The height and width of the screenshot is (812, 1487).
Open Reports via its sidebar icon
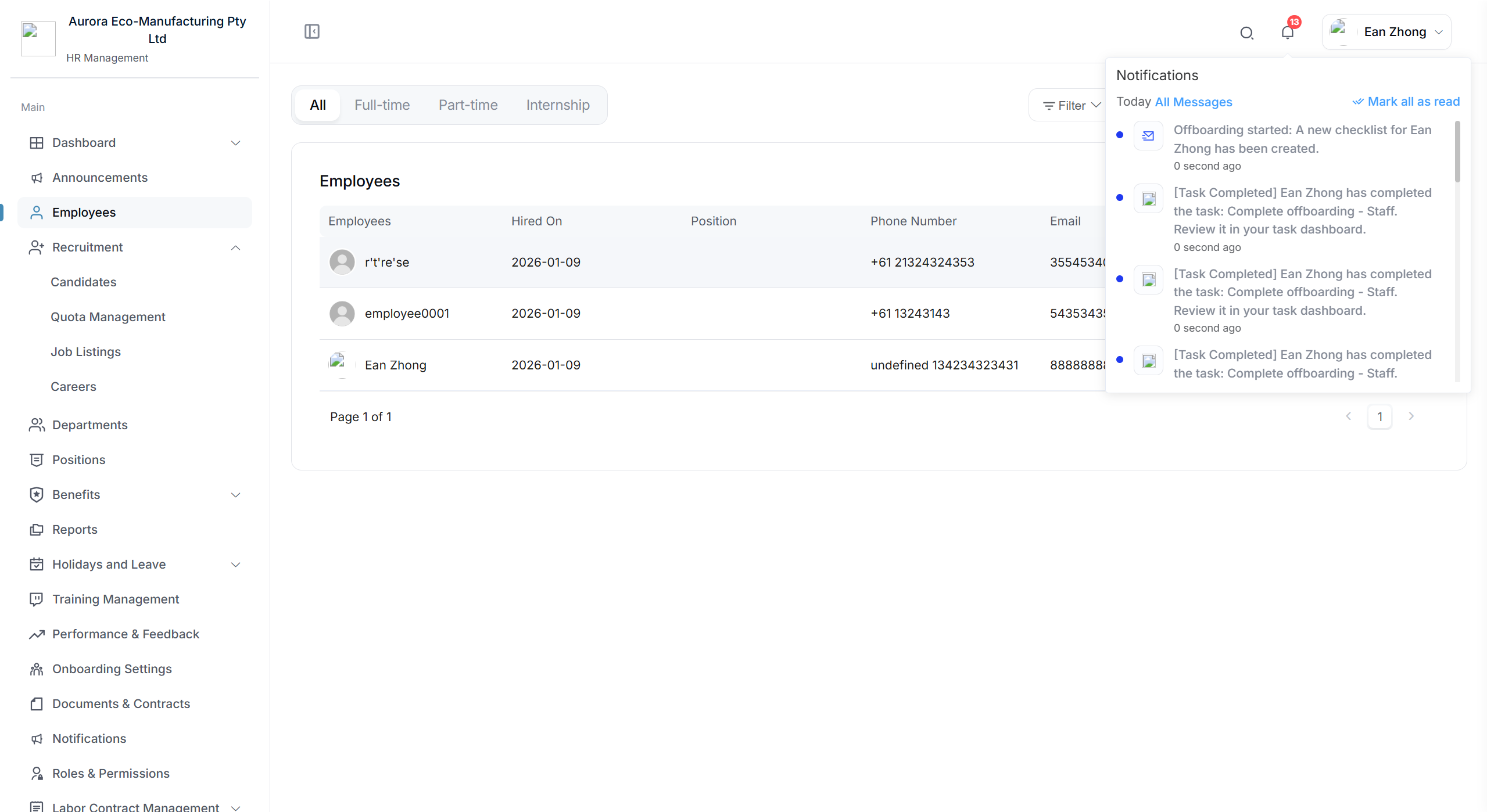[37, 529]
